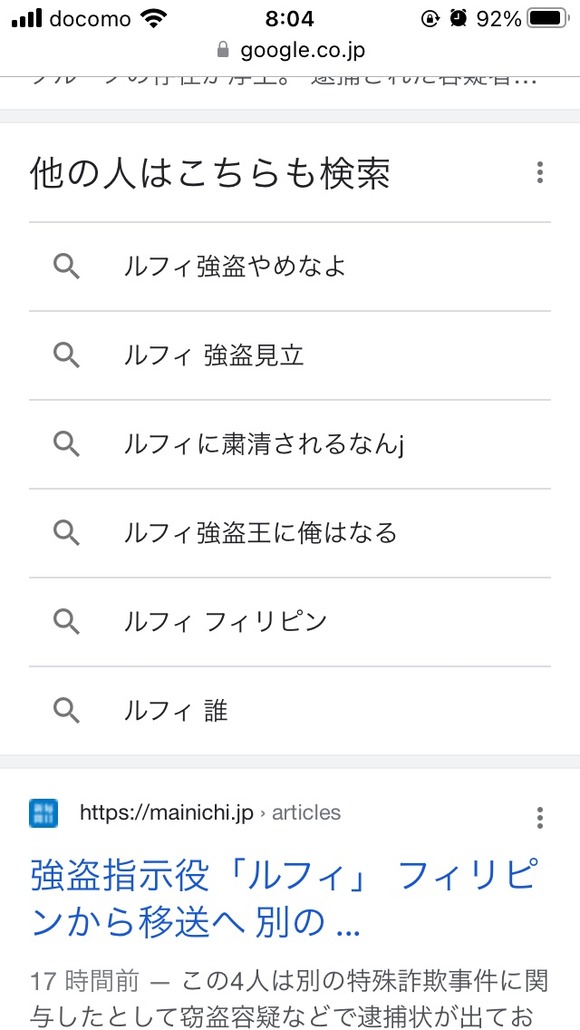Click the search icon beside ルフィ 誰
Image resolution: width=580 pixels, height=1030 pixels.
66,710
